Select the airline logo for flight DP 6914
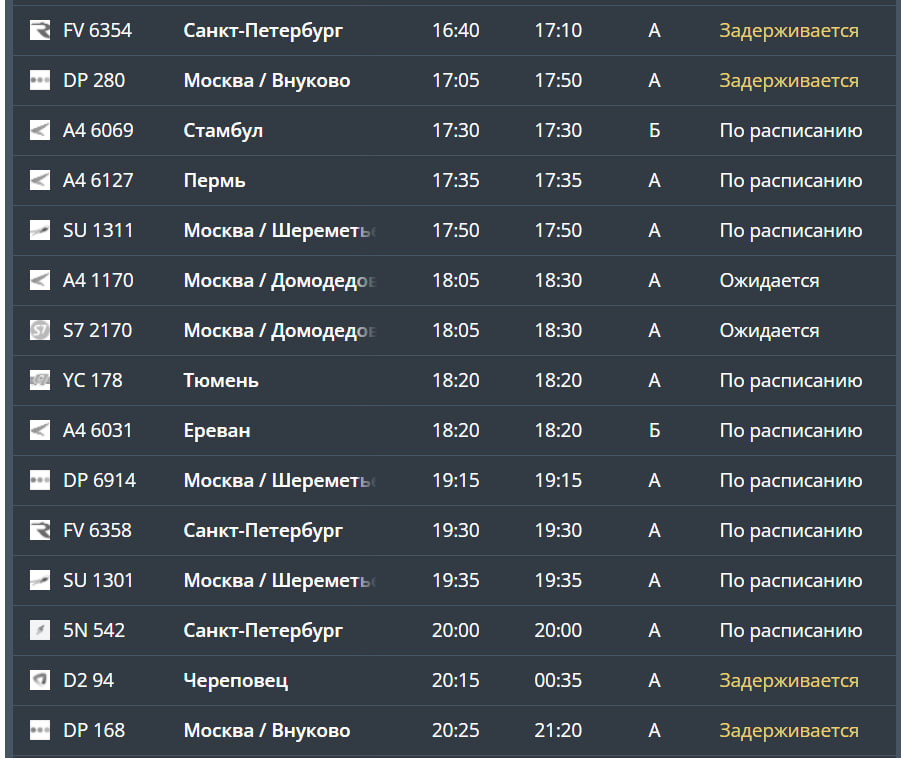The height and width of the screenshot is (758, 901). tap(40, 481)
